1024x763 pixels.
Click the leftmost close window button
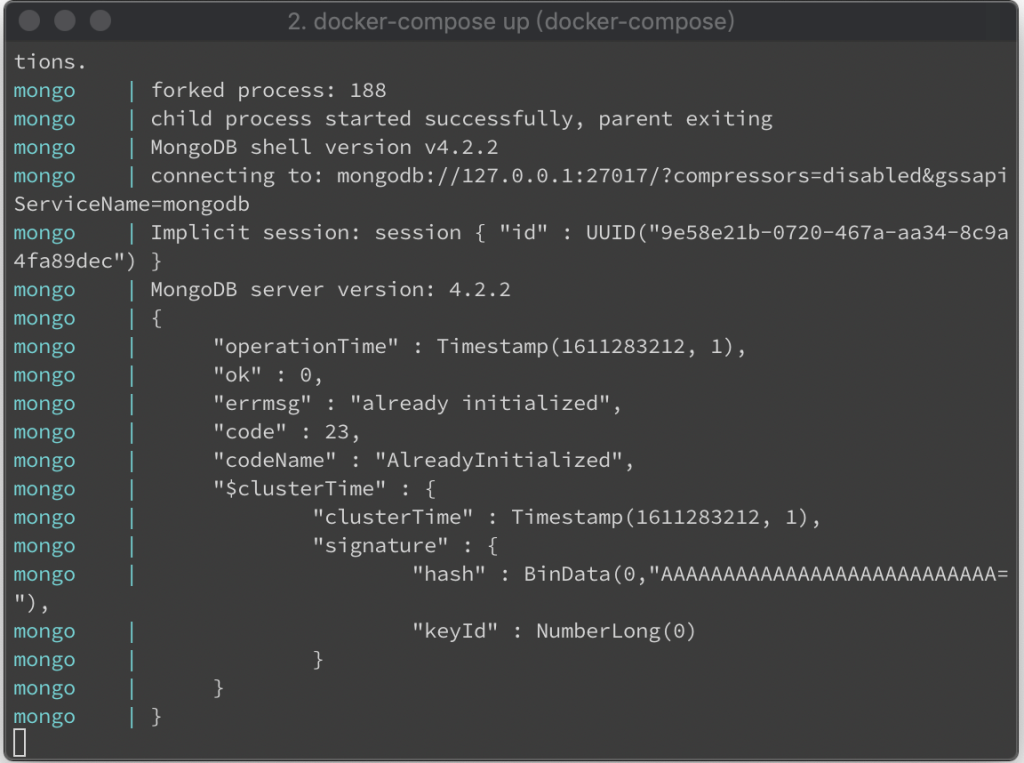click(29, 21)
